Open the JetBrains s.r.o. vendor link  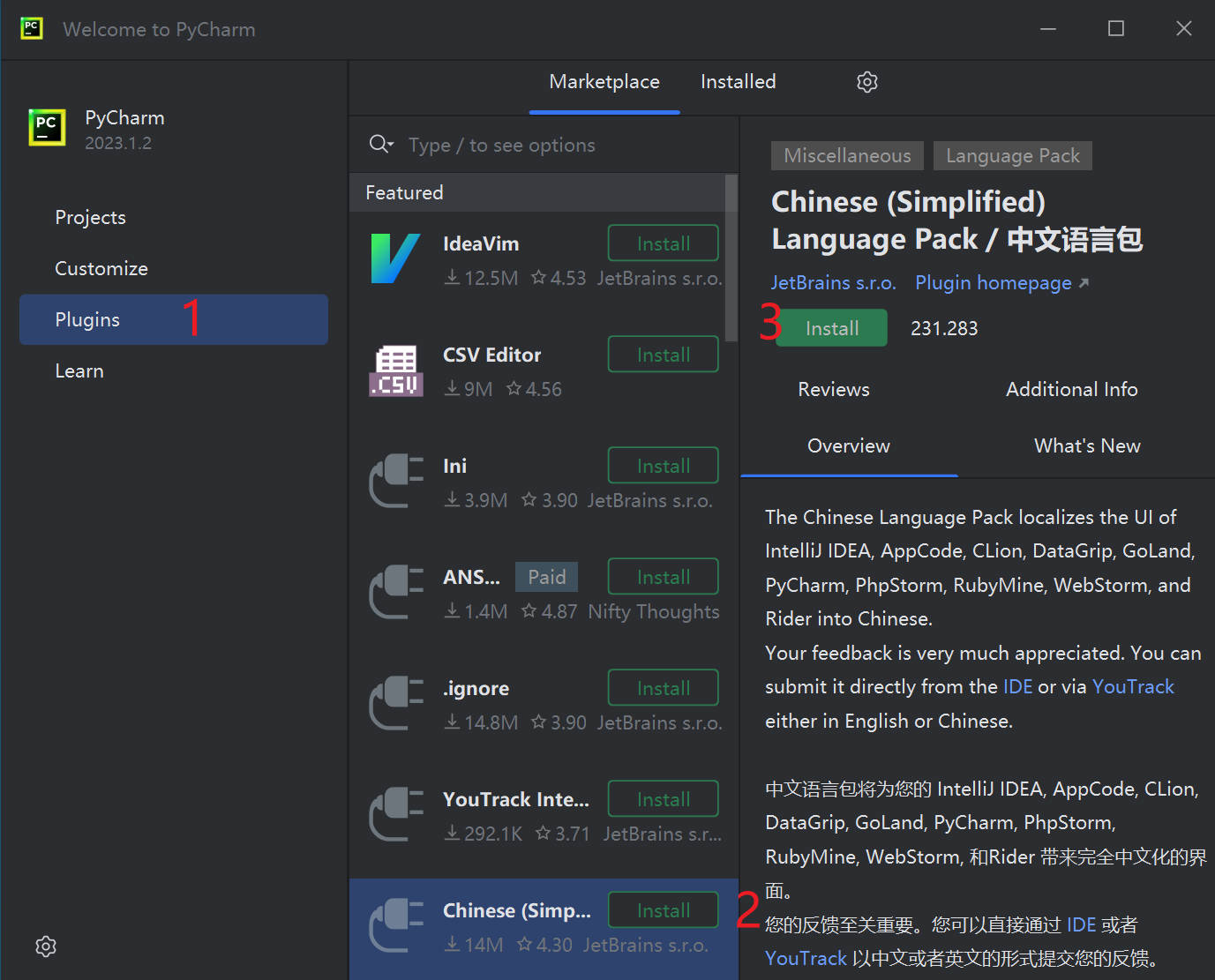click(x=834, y=282)
